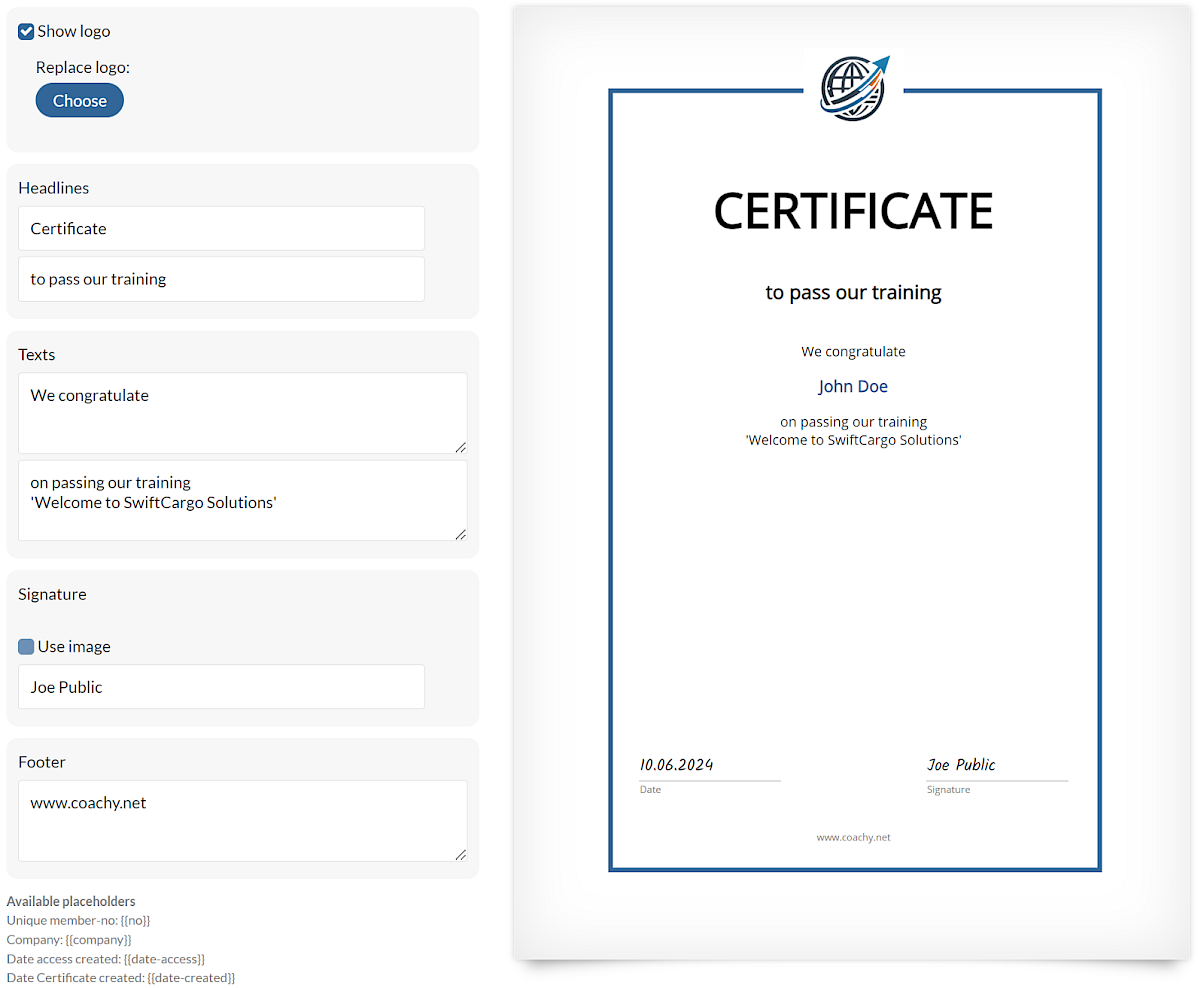Grab the resize handle of the Footer textarea
Image resolution: width=1204 pixels, height=988 pixels.
(460, 854)
